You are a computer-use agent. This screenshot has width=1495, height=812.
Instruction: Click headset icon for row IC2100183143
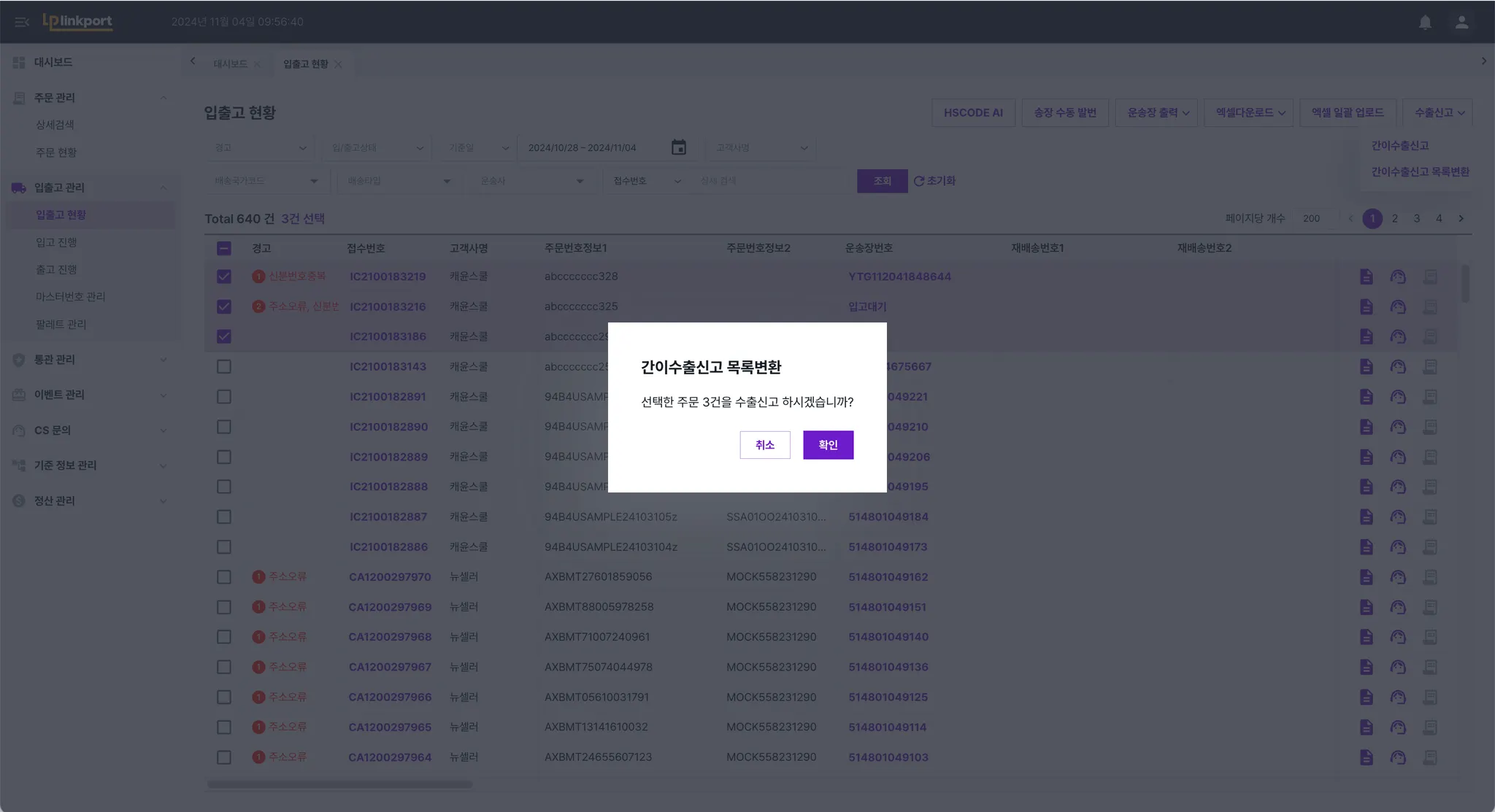coord(1397,366)
